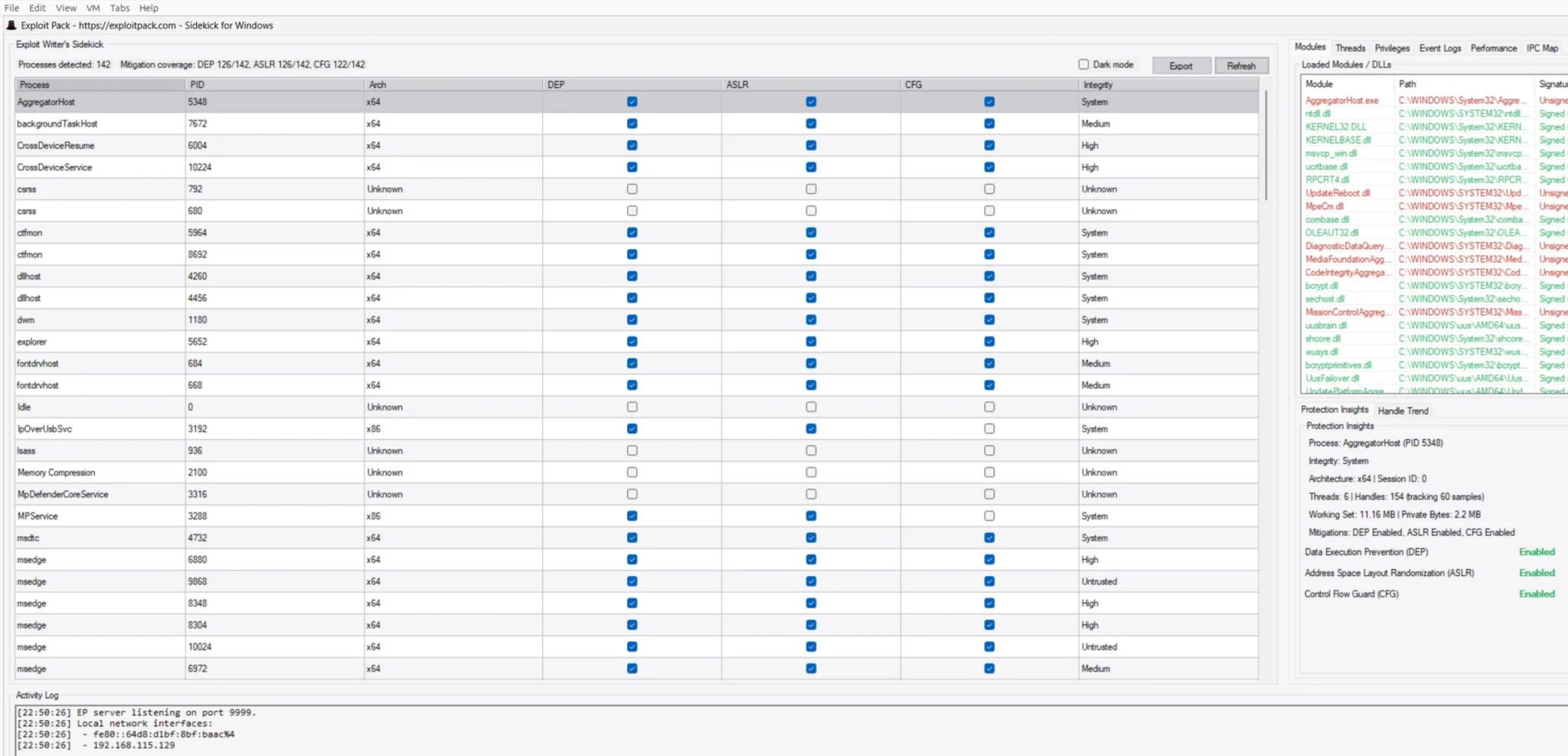Select the AggregatorHost process name

(x=46, y=102)
